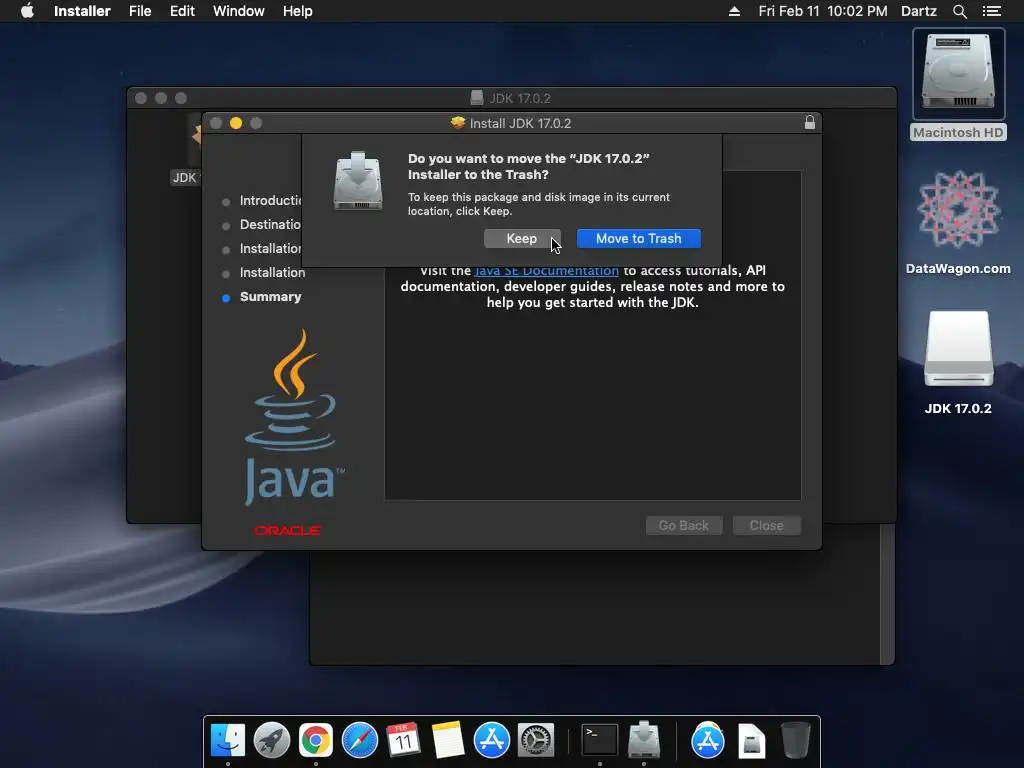Open the App Store next to the Installer in the Dock
This screenshot has height=768, width=1024.
pyautogui.click(x=708, y=741)
